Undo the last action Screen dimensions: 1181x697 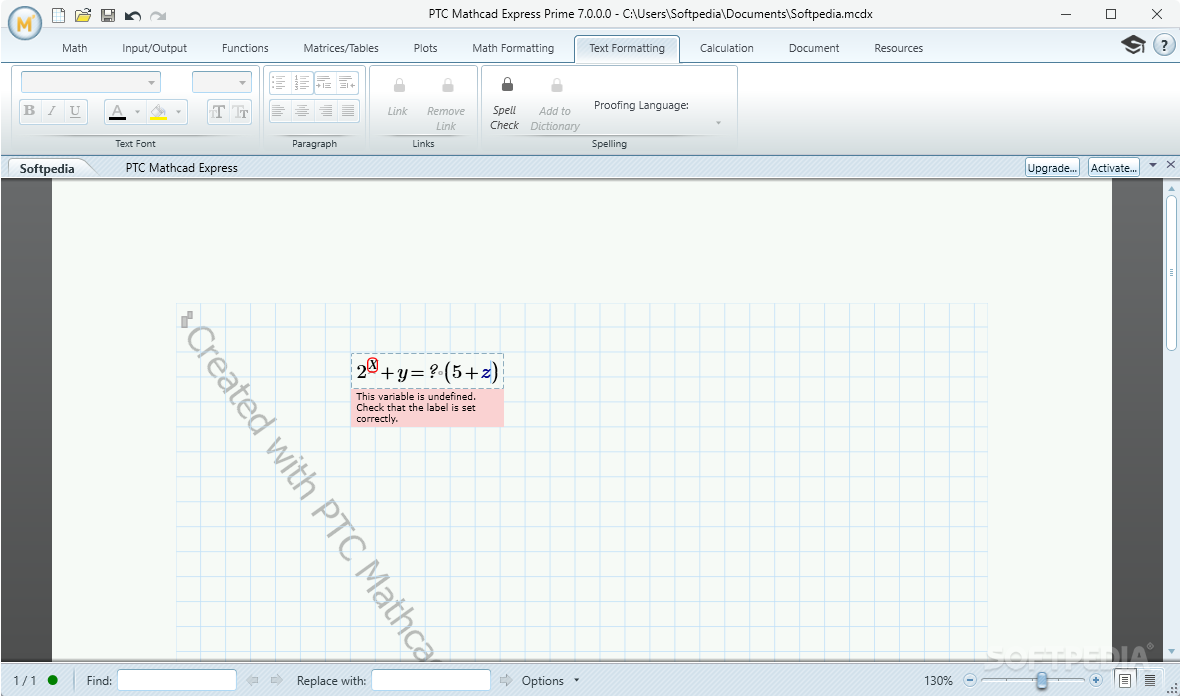point(133,16)
